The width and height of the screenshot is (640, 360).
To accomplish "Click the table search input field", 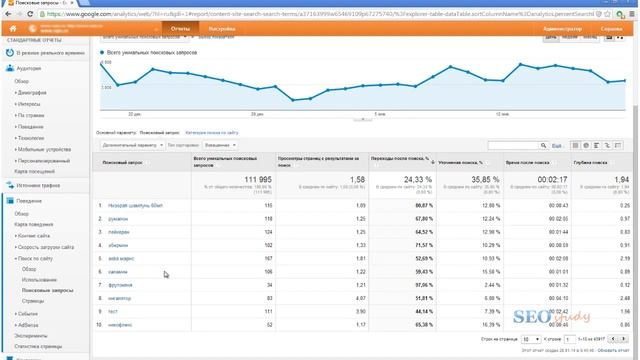I will 513,145.
